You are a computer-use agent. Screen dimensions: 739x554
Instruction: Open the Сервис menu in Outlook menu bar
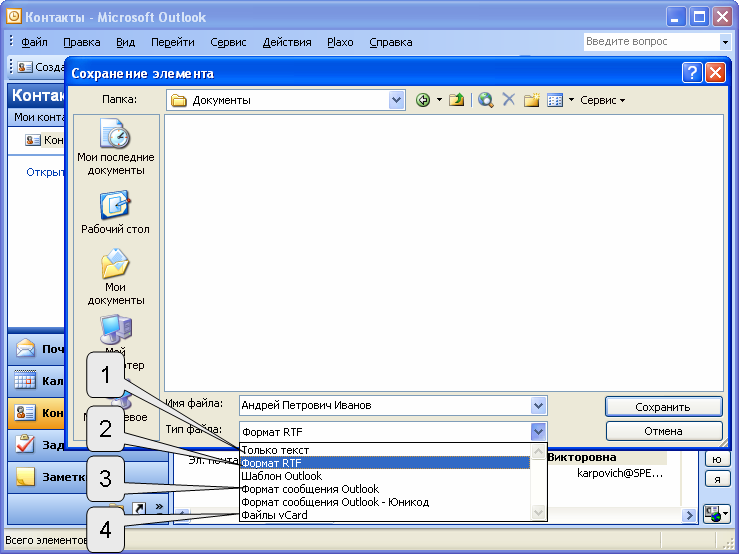click(228, 42)
